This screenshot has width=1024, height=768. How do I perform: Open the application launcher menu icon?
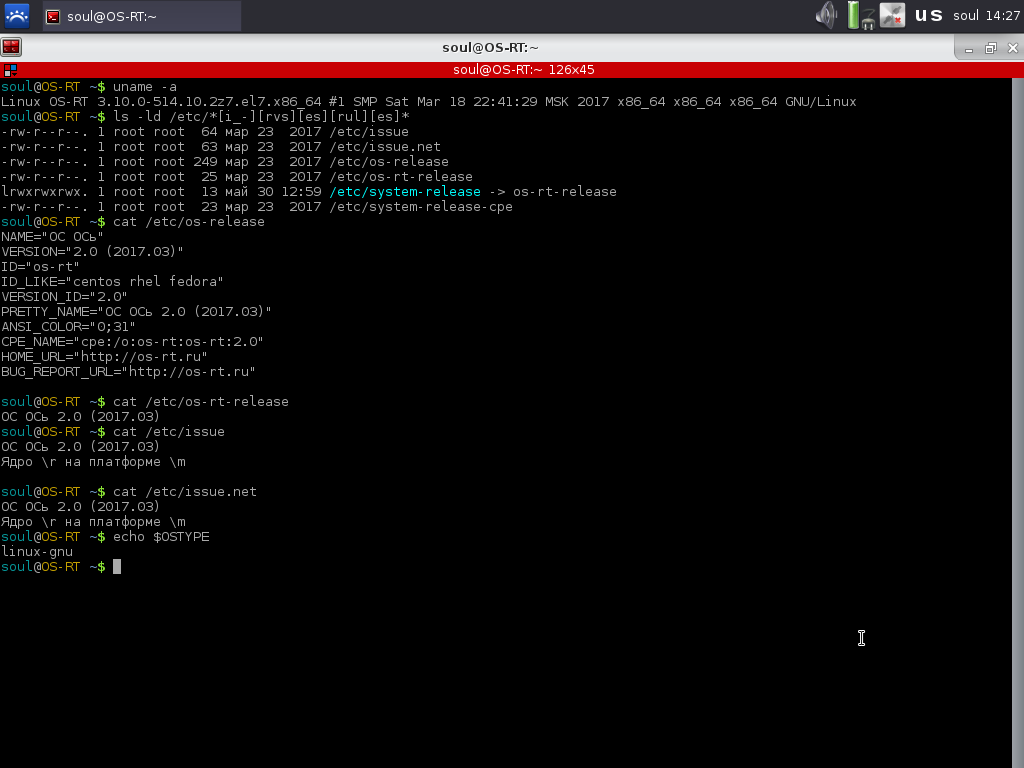(x=17, y=16)
